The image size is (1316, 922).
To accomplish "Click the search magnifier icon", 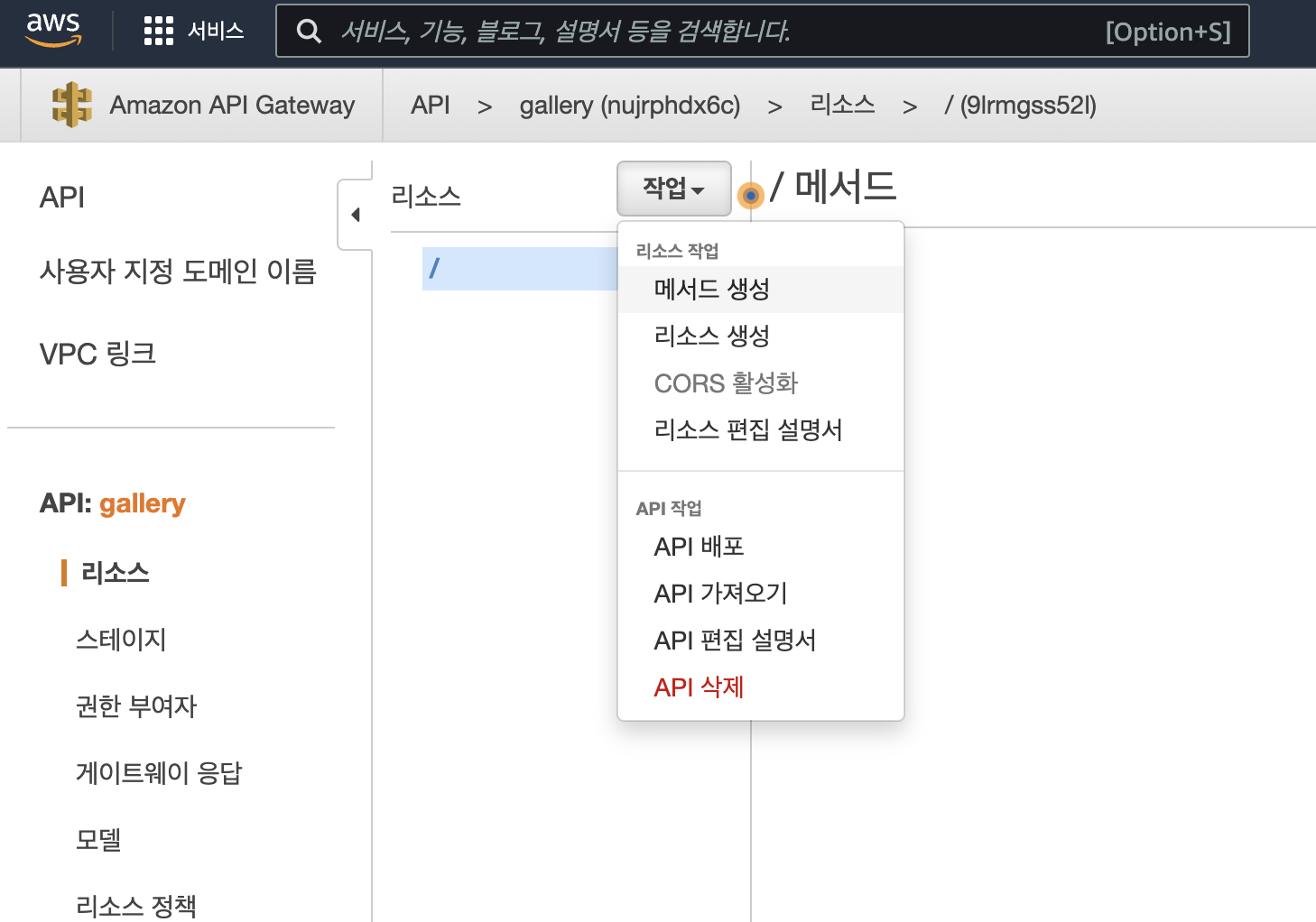I will pos(309,32).
